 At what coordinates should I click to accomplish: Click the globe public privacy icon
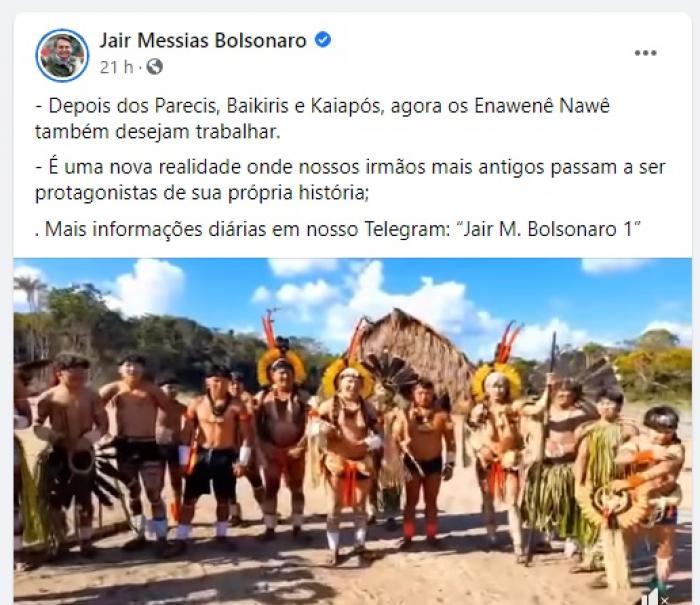[x=154, y=67]
